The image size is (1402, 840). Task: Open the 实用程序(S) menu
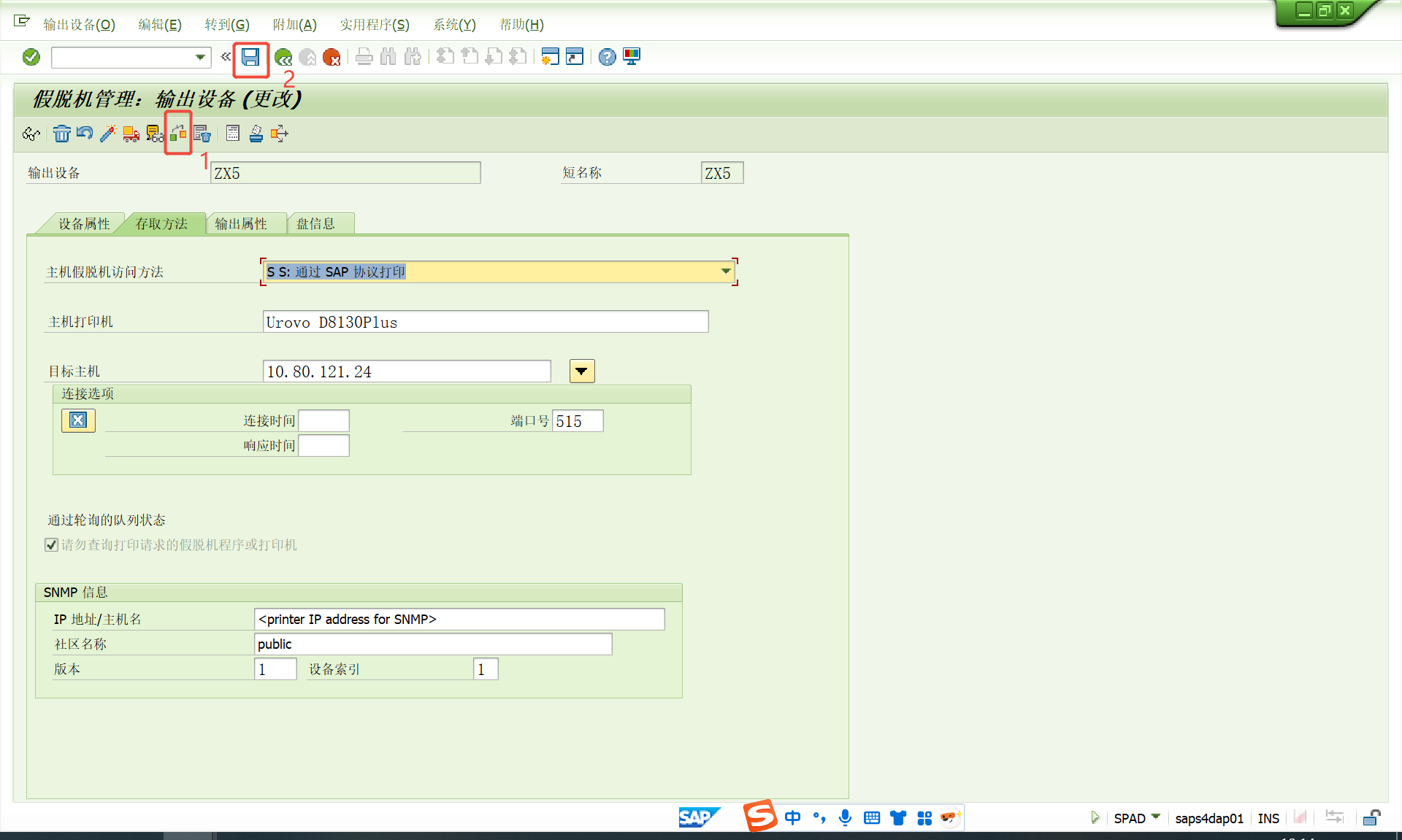coord(374,25)
